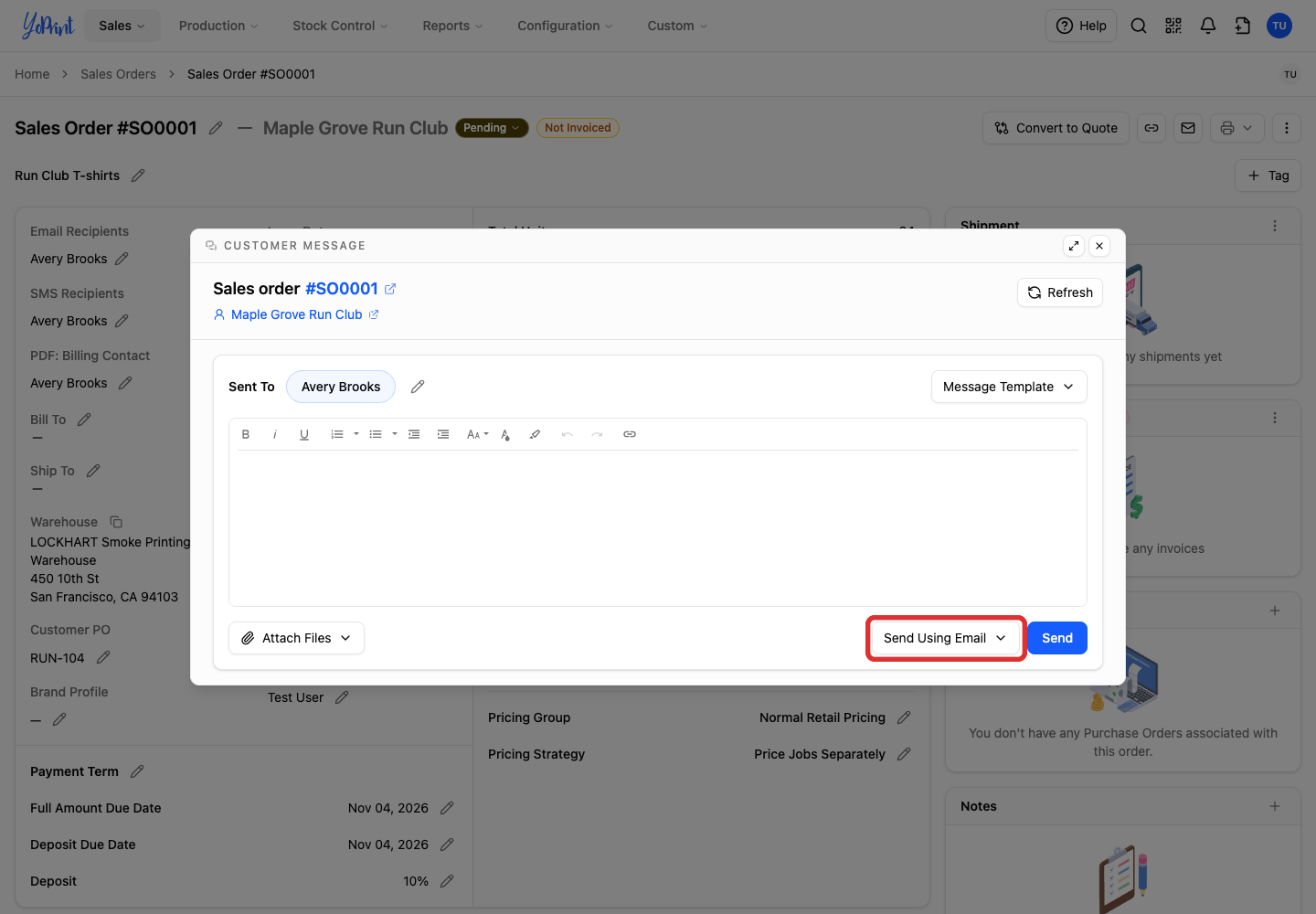Open the Maple Grove Run Club customer link
This screenshot has width=1316, height=914.
click(305, 314)
